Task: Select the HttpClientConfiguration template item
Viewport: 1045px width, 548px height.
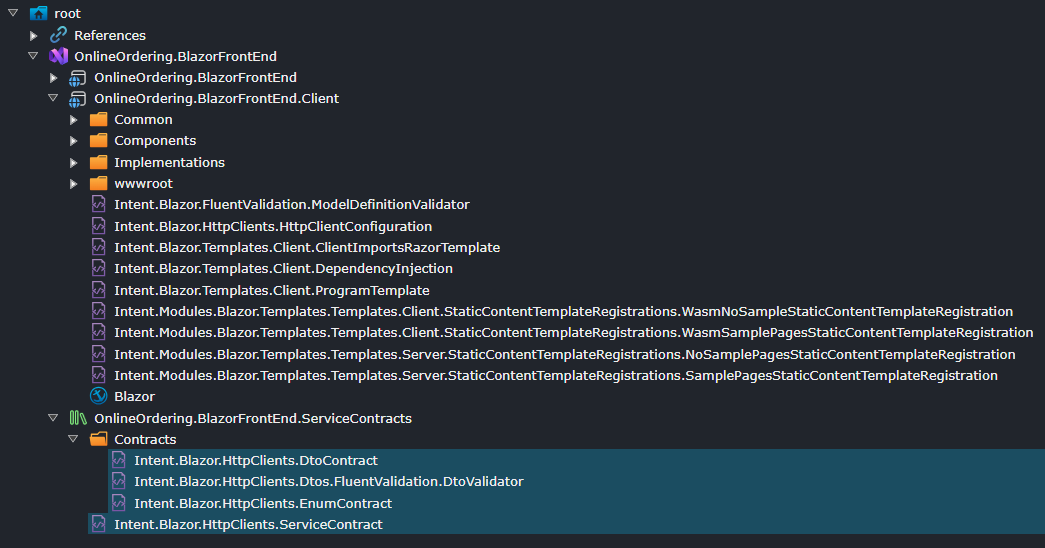Action: click(x=273, y=226)
